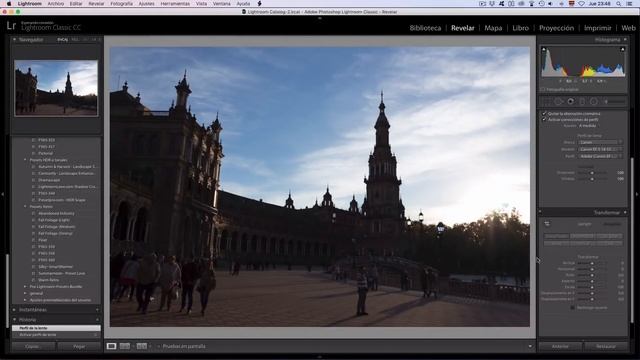Screen dimensions: 640x360
Task: Collapse the Historia panel
Action: [14, 320]
